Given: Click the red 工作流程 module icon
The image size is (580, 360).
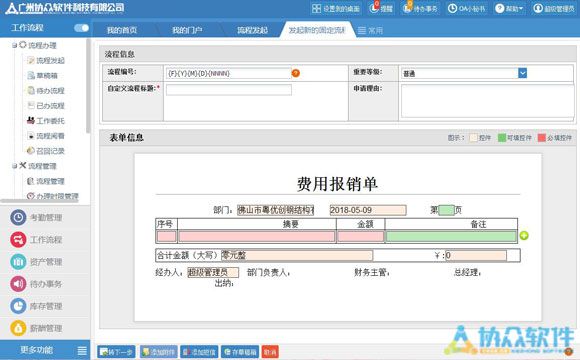Looking at the screenshot, I should pos(18,240).
